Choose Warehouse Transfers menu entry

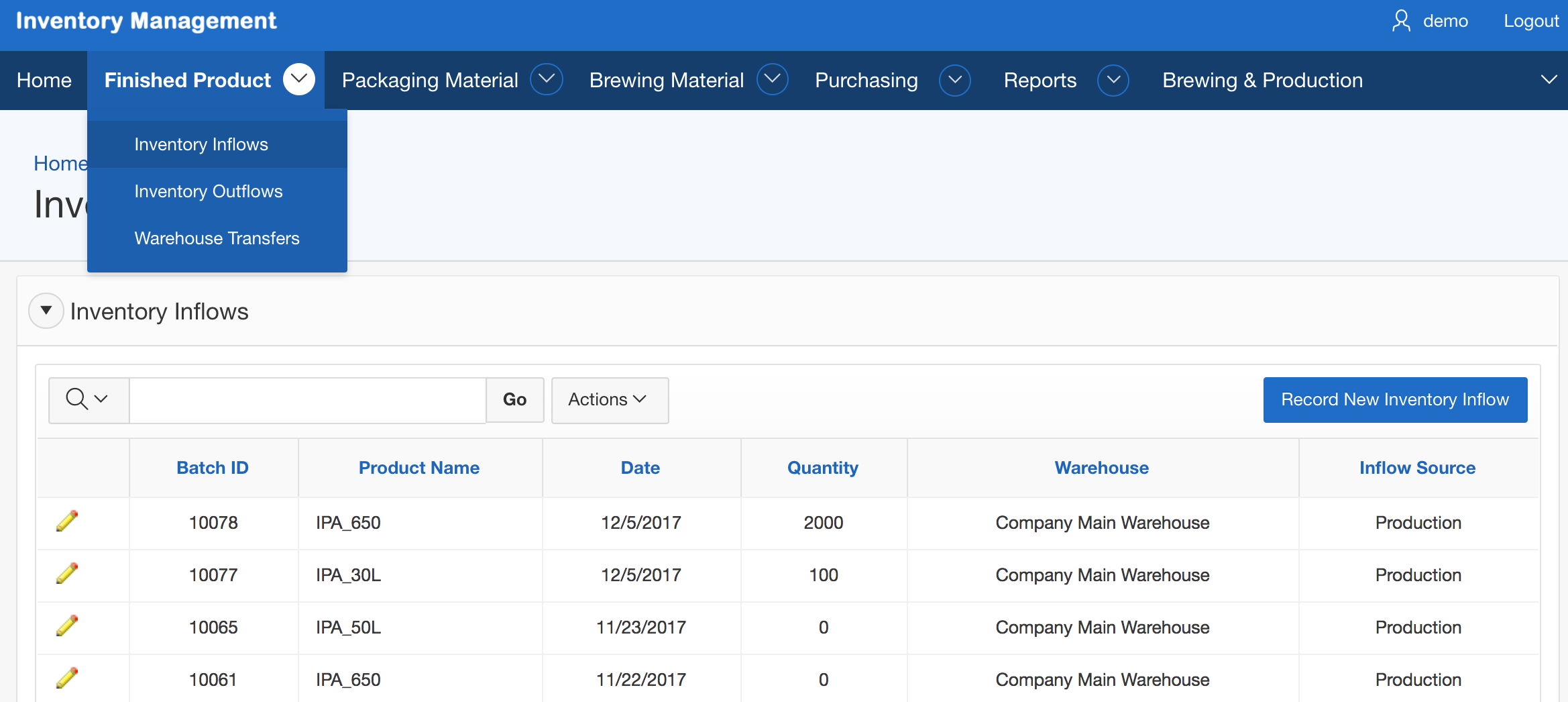pyautogui.click(x=217, y=238)
